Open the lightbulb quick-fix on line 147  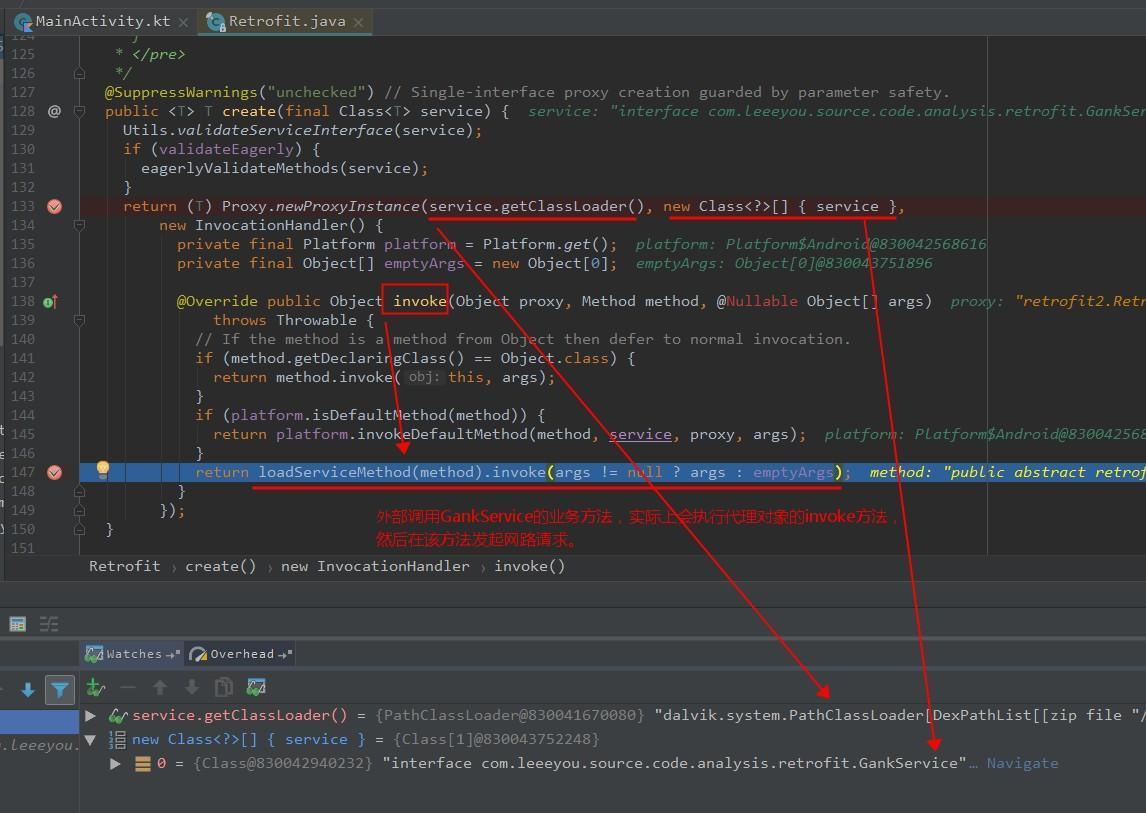(x=103, y=469)
